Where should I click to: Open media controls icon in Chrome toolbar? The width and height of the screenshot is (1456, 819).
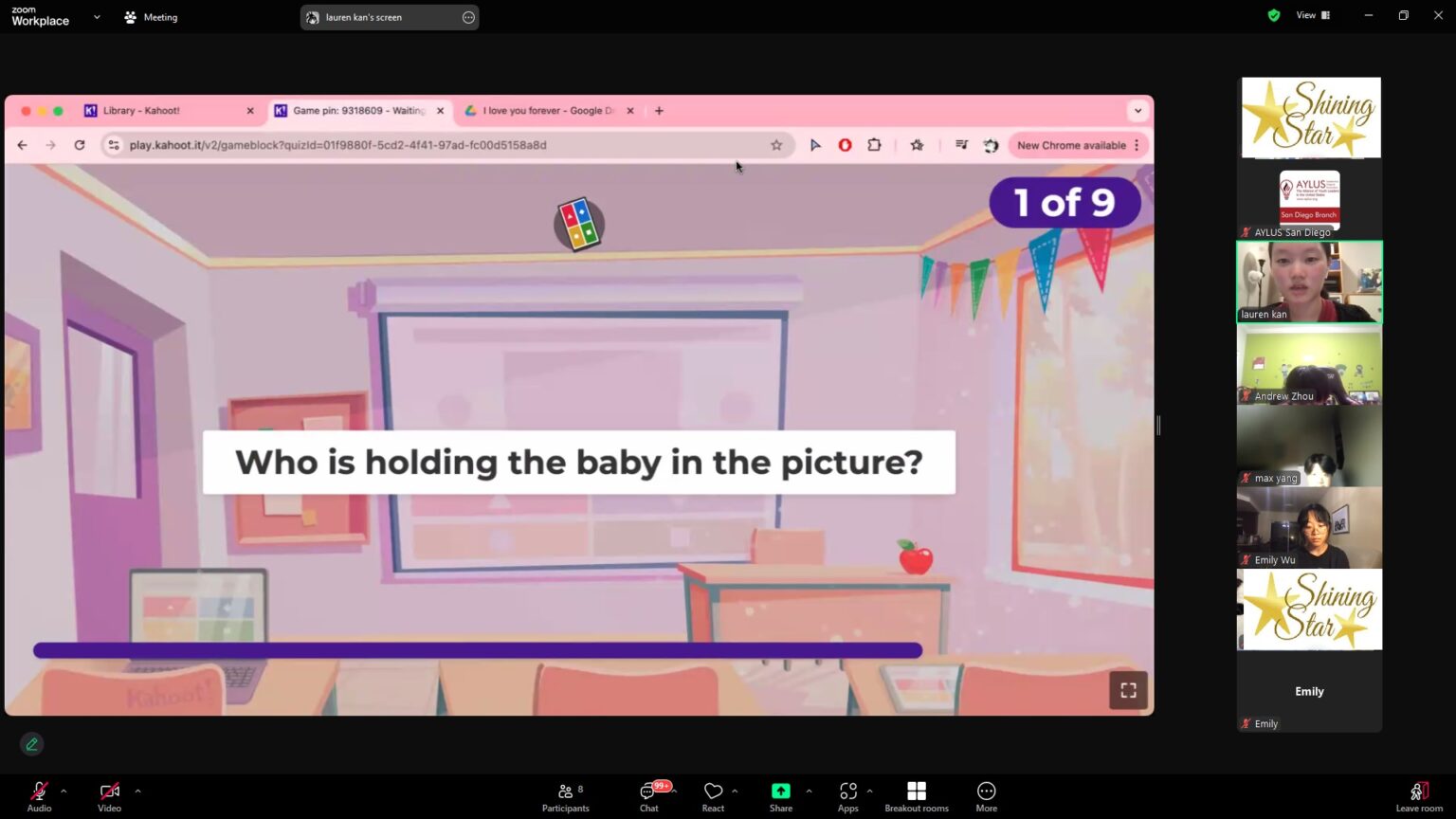coord(961,145)
